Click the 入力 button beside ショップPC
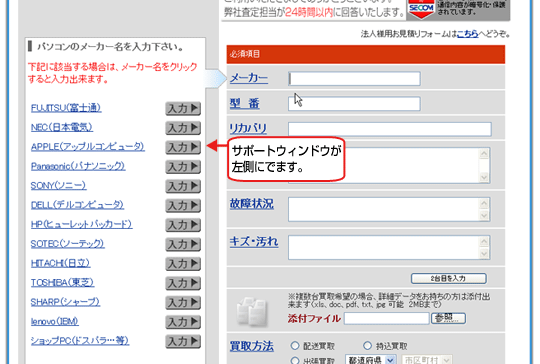The image size is (540, 364). click(183, 342)
